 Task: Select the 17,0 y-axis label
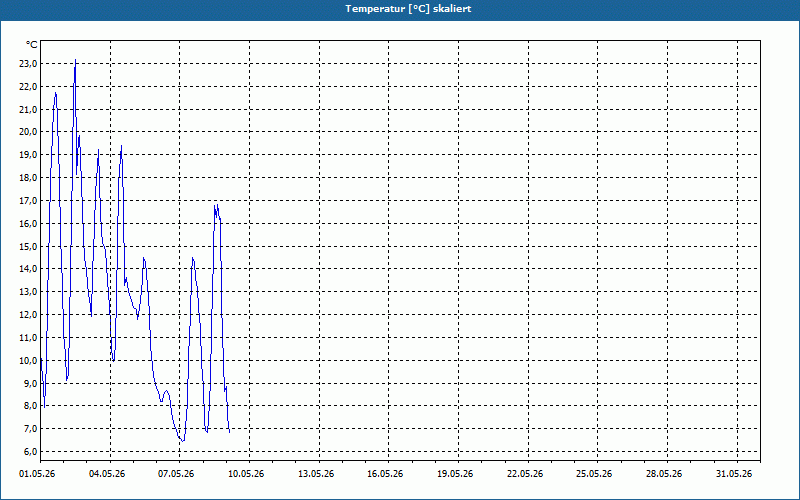(x=28, y=201)
